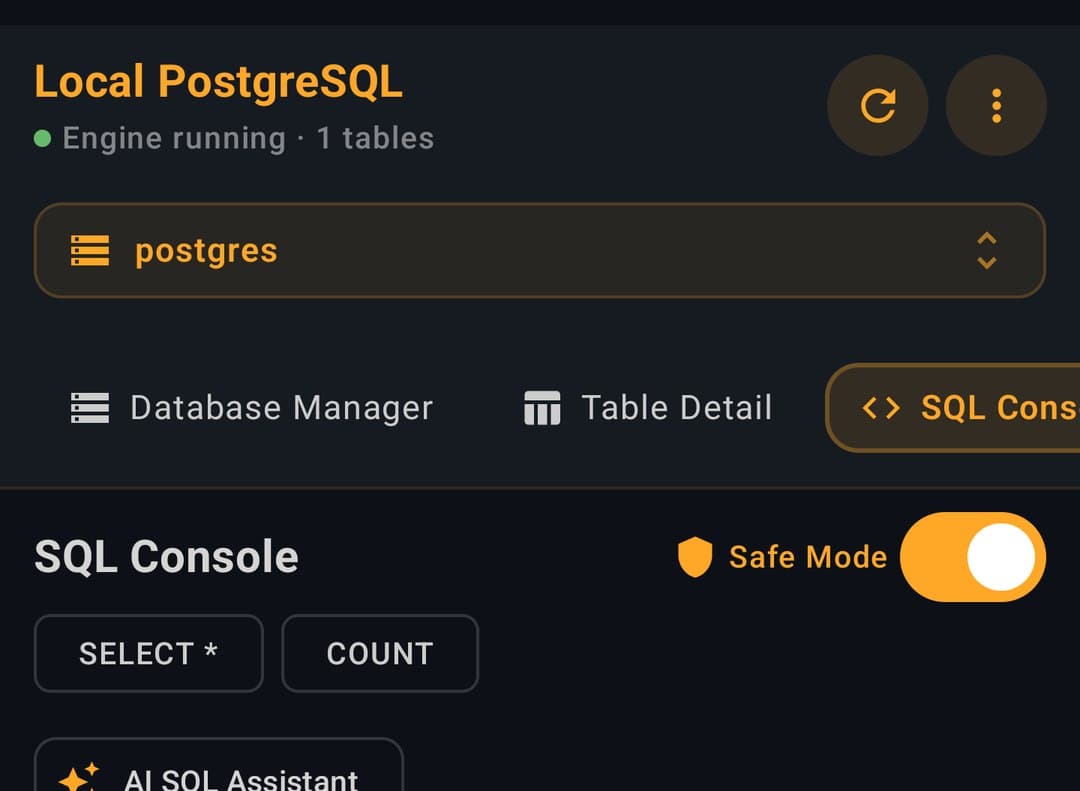The image size is (1080, 791).
Task: Click the SQL Console code brackets icon
Action: pos(881,408)
